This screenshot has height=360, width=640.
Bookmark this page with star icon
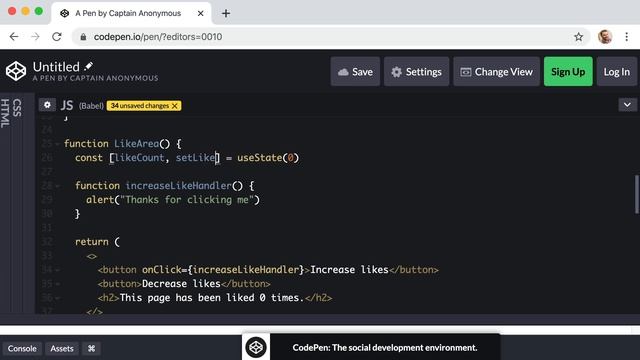(578, 37)
